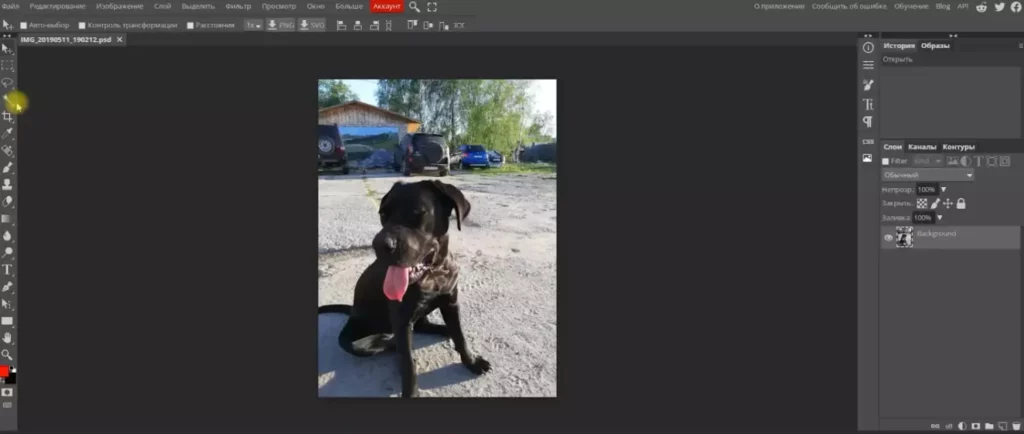Collapse the left toolbar with double arrows

pyautogui.click(x=7, y=36)
